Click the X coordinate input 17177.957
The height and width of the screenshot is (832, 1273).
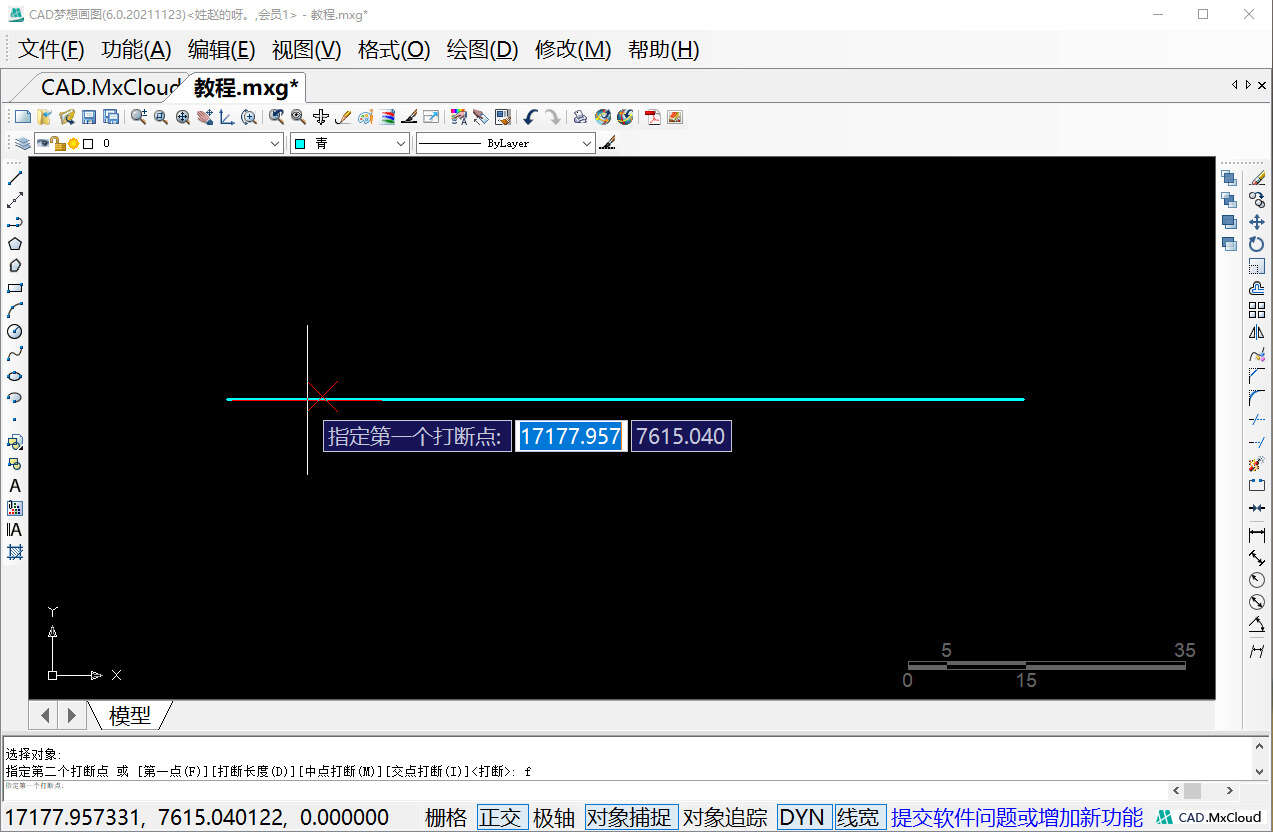pyautogui.click(x=571, y=436)
